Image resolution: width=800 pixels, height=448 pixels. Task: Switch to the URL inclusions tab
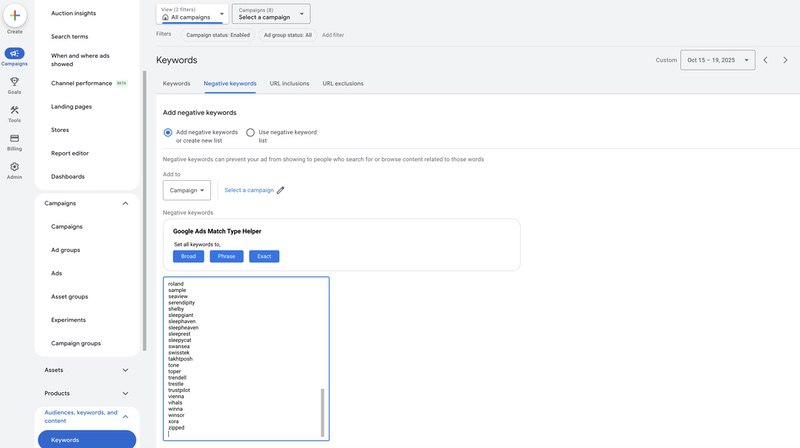click(x=289, y=84)
